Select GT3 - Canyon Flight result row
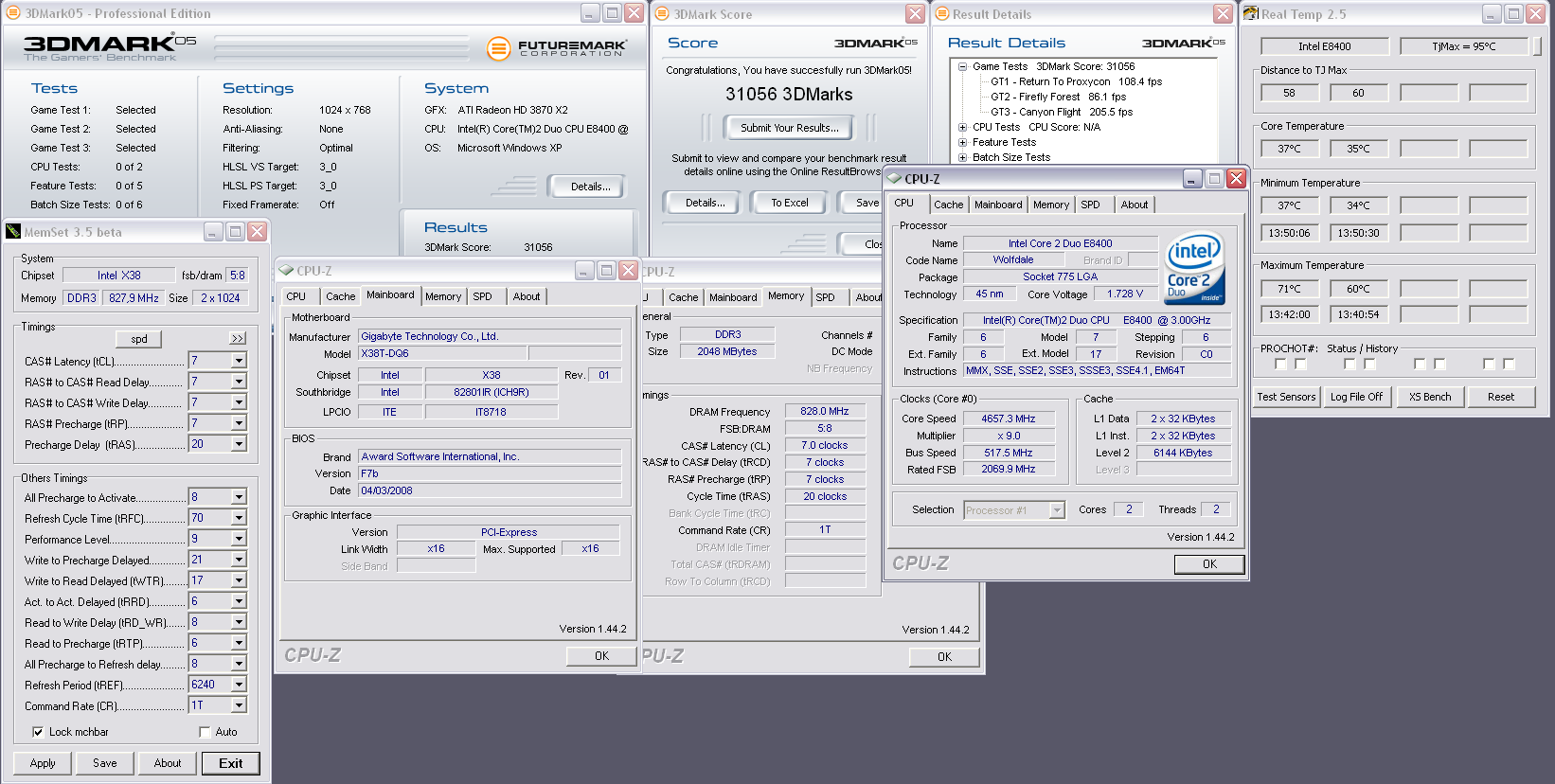This screenshot has height=784, width=1555. tap(1062, 112)
